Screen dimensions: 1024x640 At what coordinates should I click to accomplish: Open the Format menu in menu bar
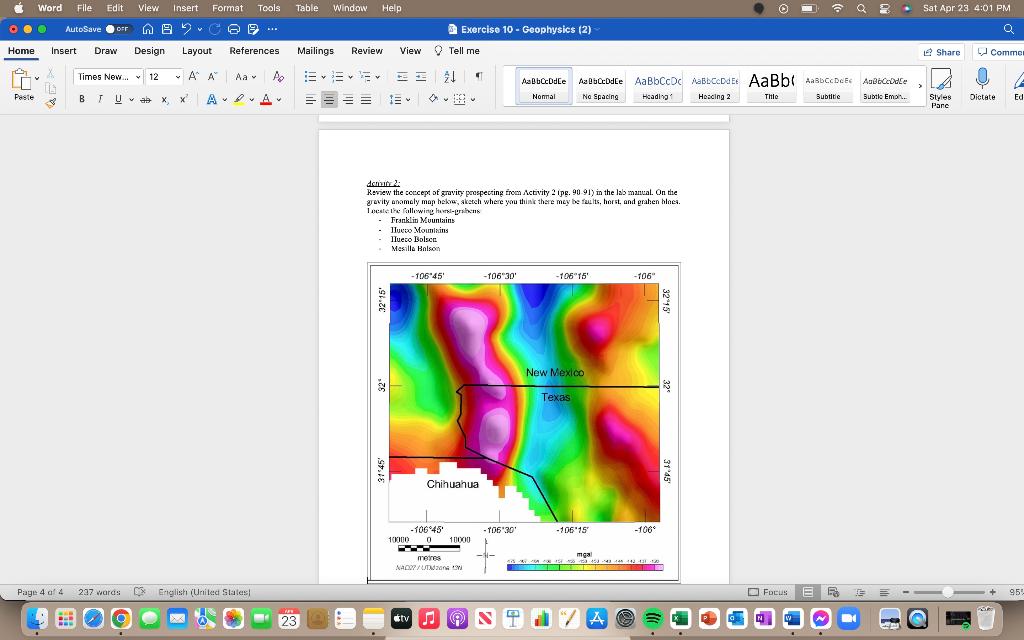pyautogui.click(x=227, y=8)
